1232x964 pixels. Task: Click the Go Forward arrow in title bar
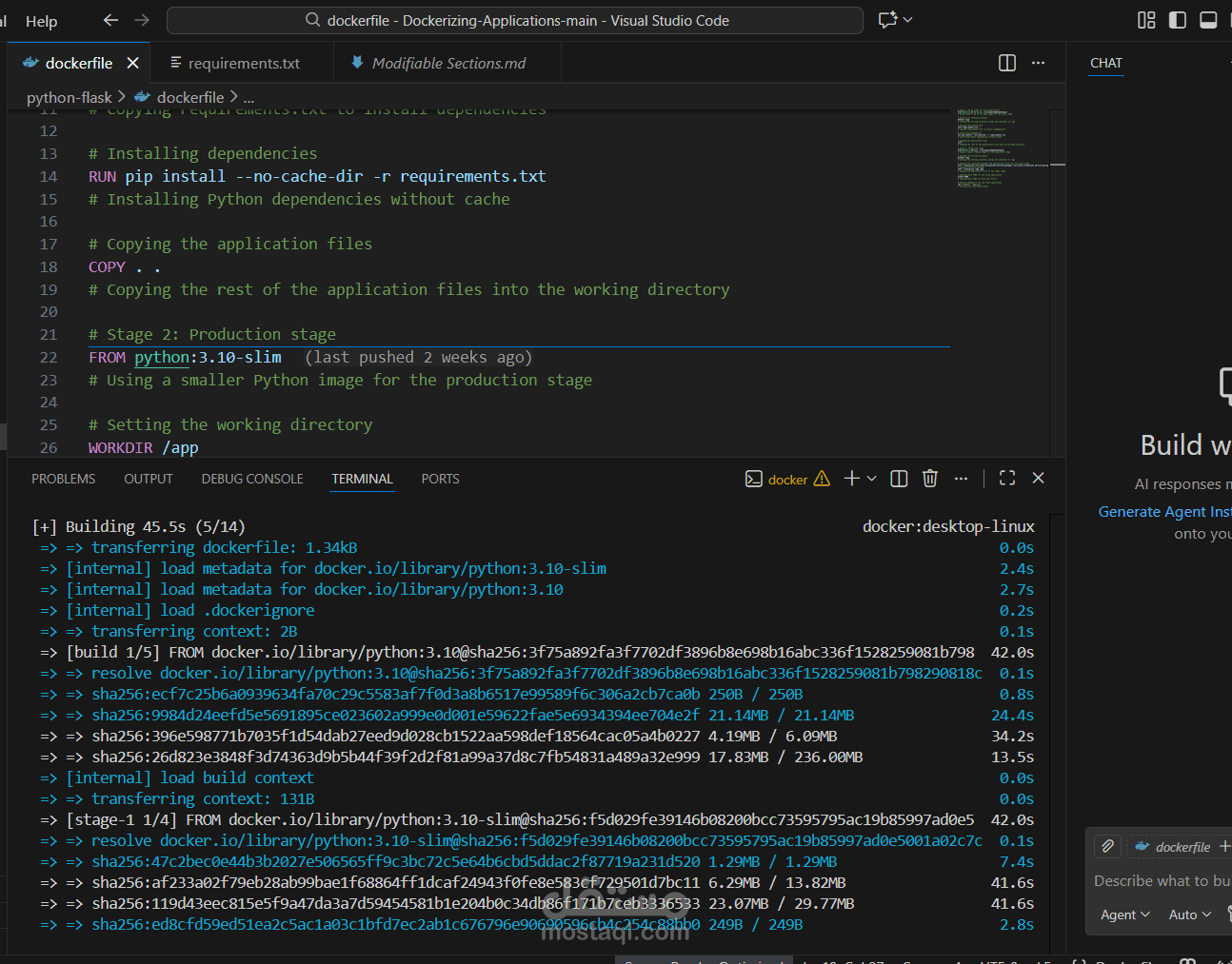coord(142,20)
